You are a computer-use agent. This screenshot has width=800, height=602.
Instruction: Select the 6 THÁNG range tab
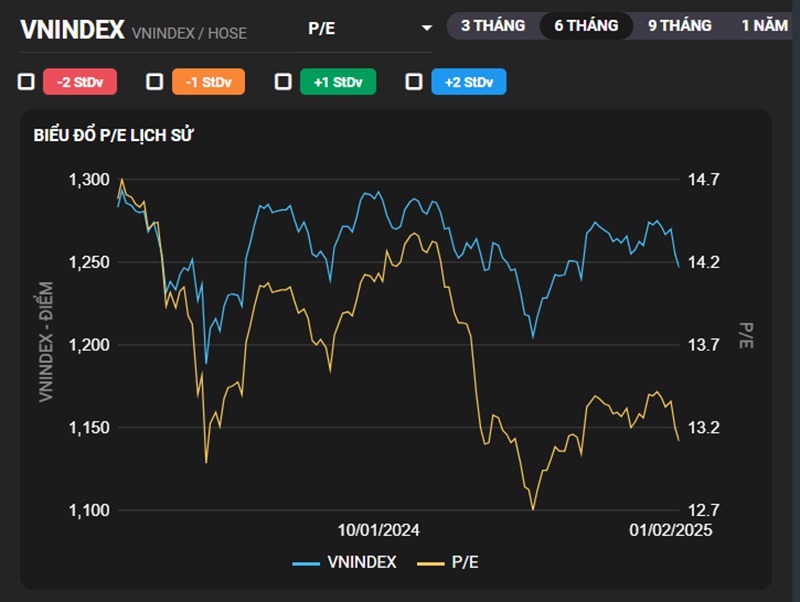(x=586, y=26)
